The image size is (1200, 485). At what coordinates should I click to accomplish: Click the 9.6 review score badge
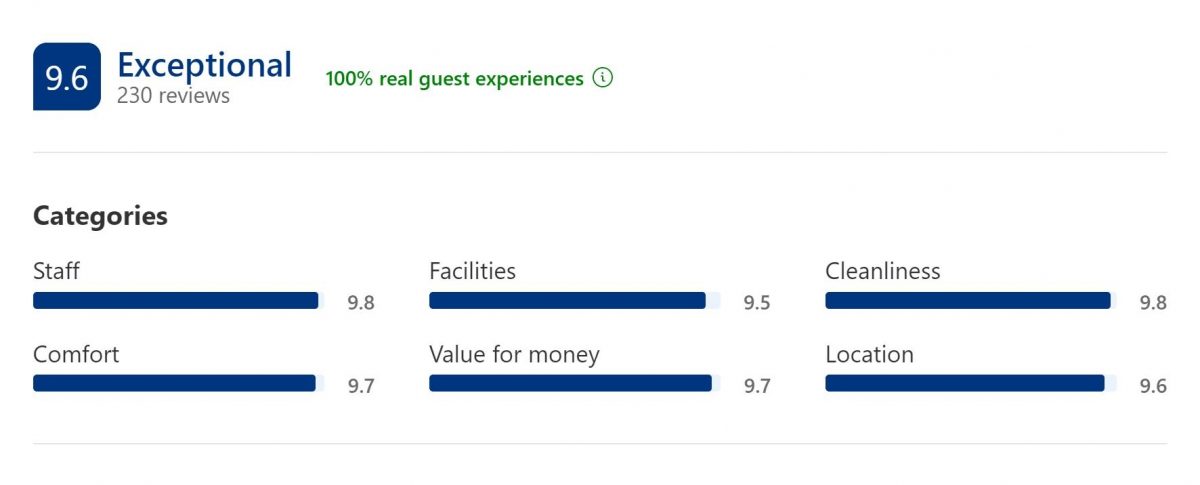67,77
